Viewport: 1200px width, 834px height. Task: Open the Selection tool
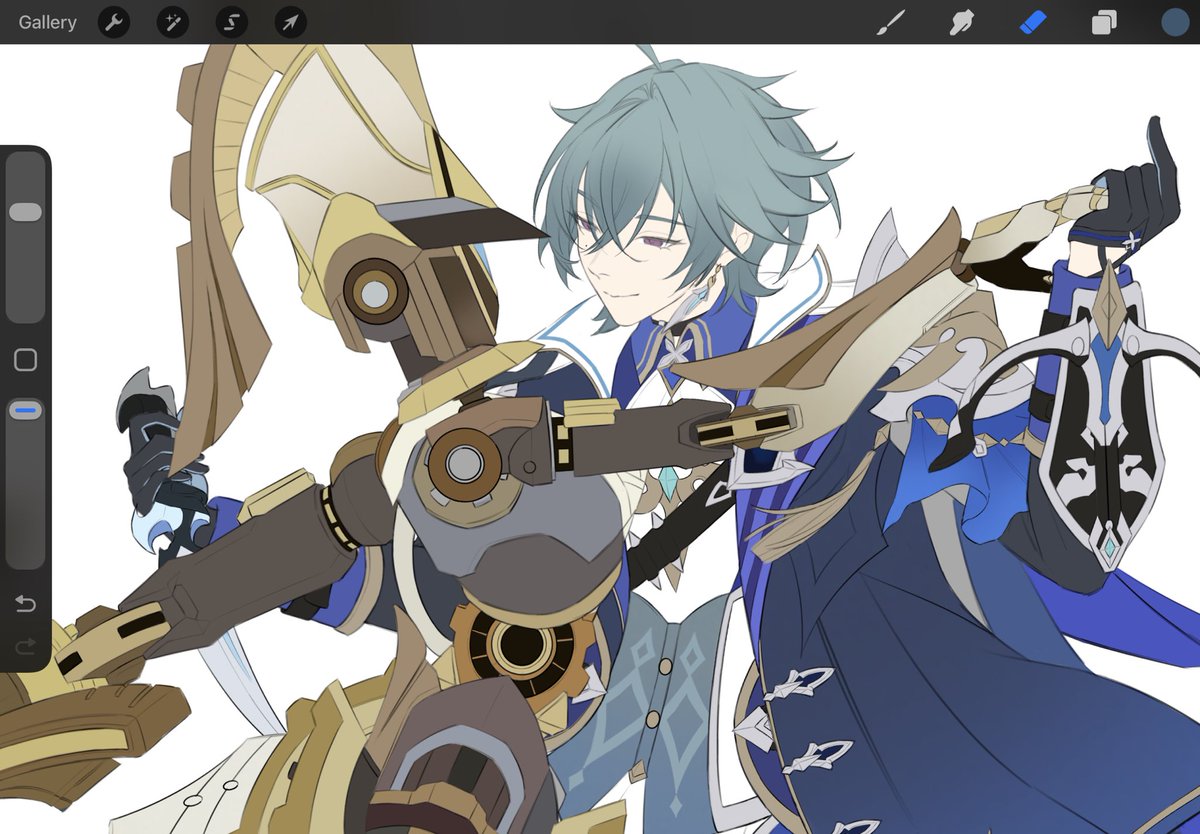pyautogui.click(x=232, y=22)
